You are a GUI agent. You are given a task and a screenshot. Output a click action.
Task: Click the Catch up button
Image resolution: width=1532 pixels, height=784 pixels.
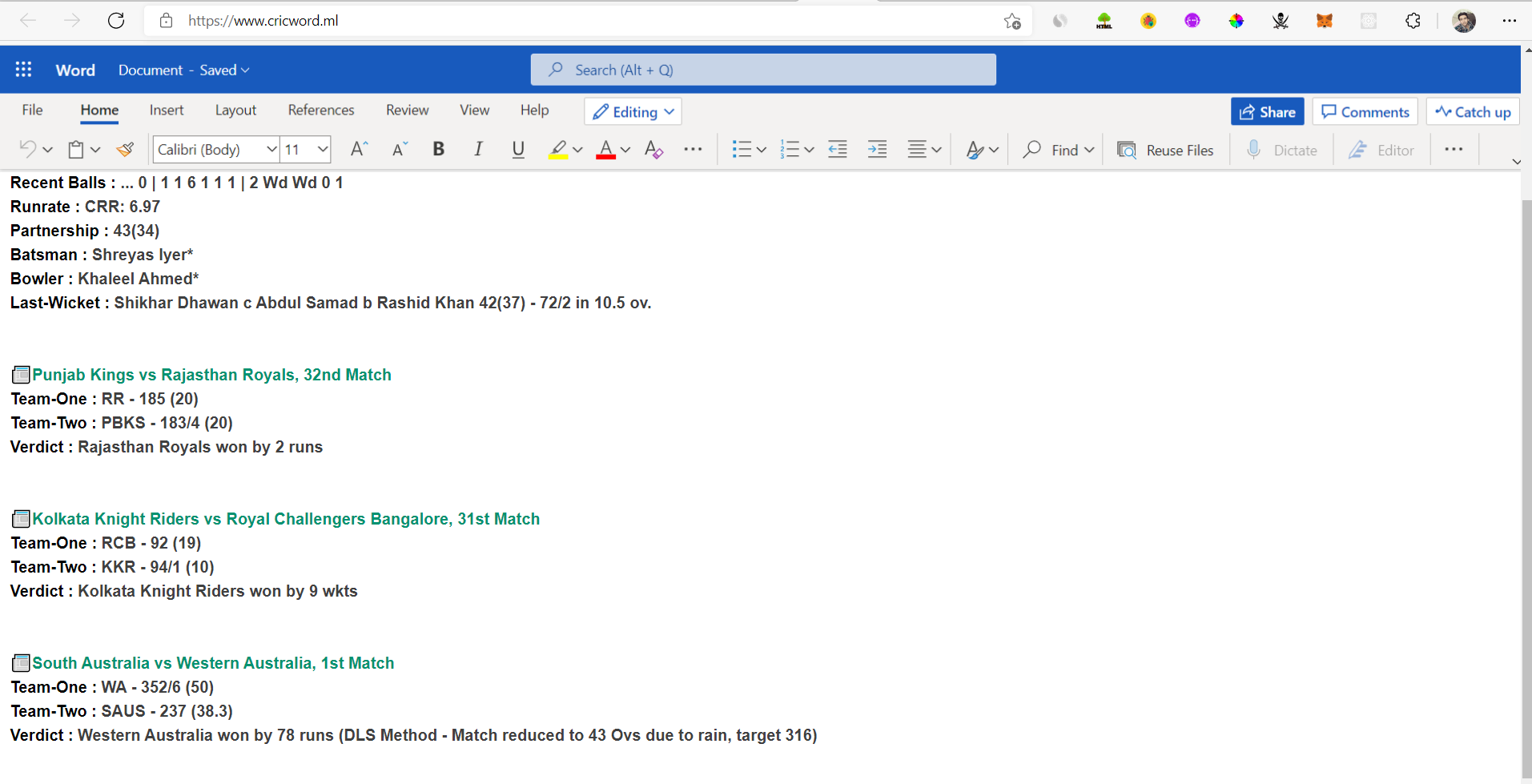(1472, 112)
